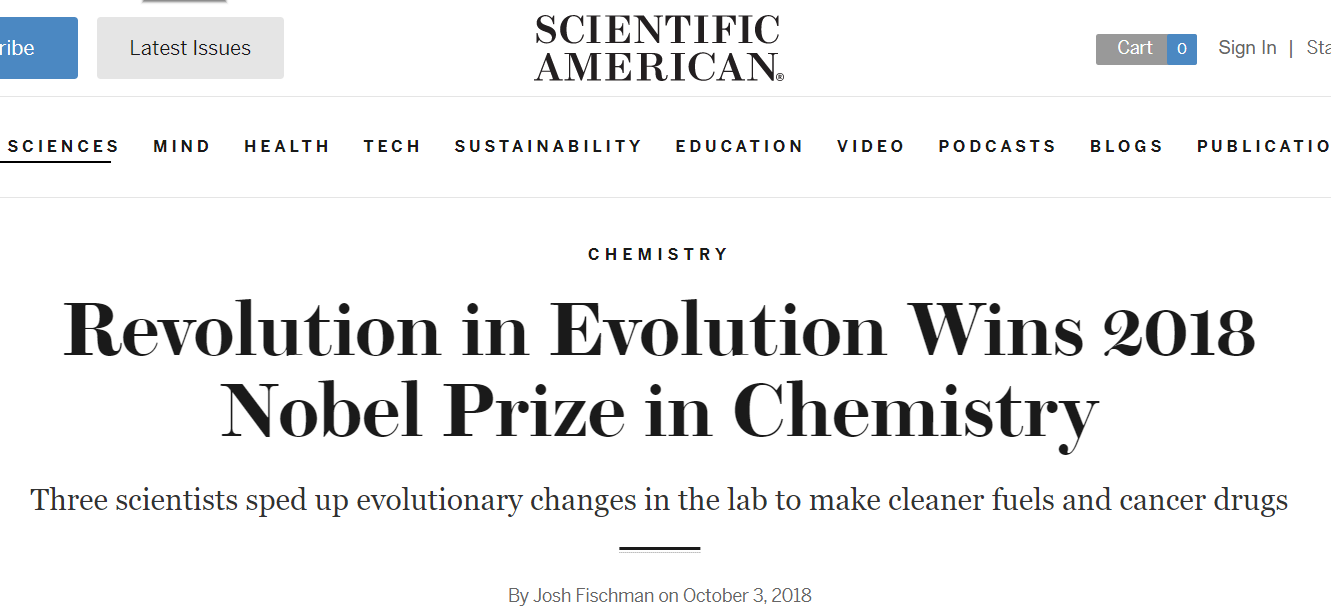Open the Sustainability section
The height and width of the screenshot is (611, 1331).
(x=548, y=146)
